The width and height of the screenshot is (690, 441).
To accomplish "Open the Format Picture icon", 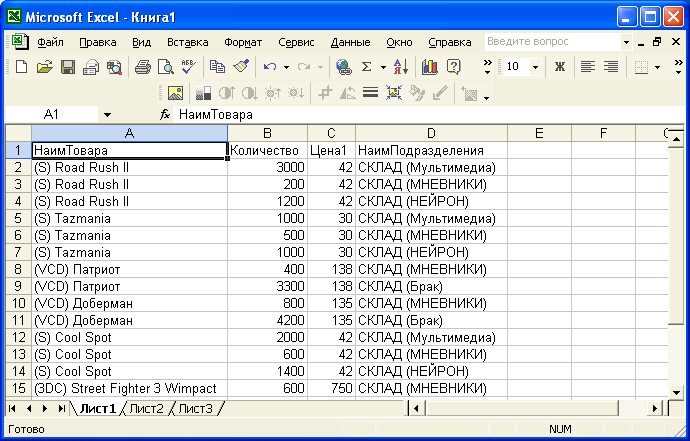I will click(x=417, y=93).
